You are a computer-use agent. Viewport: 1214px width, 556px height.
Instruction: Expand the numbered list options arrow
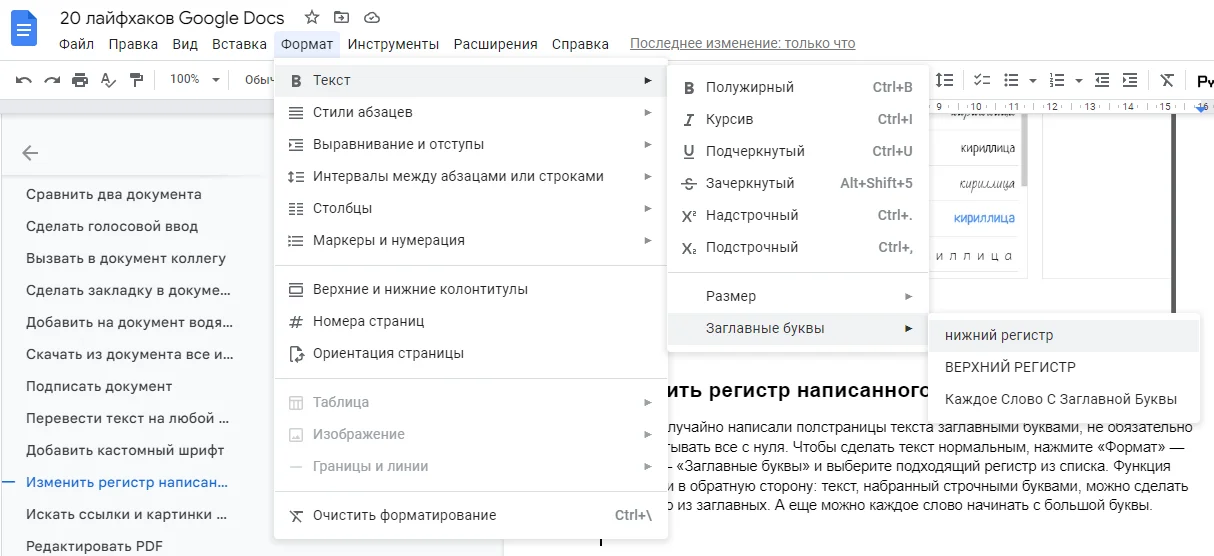pyautogui.click(x=1079, y=80)
